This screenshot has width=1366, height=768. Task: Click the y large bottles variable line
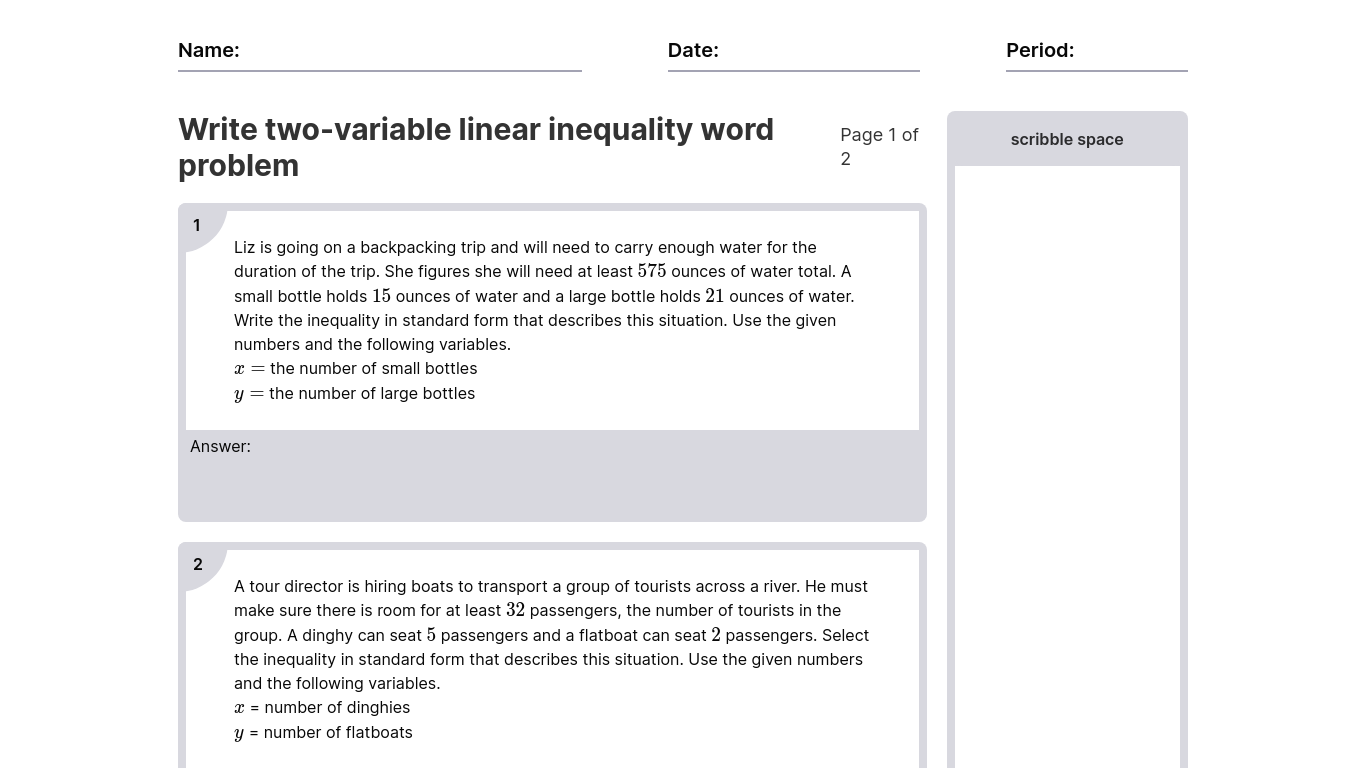tap(355, 394)
